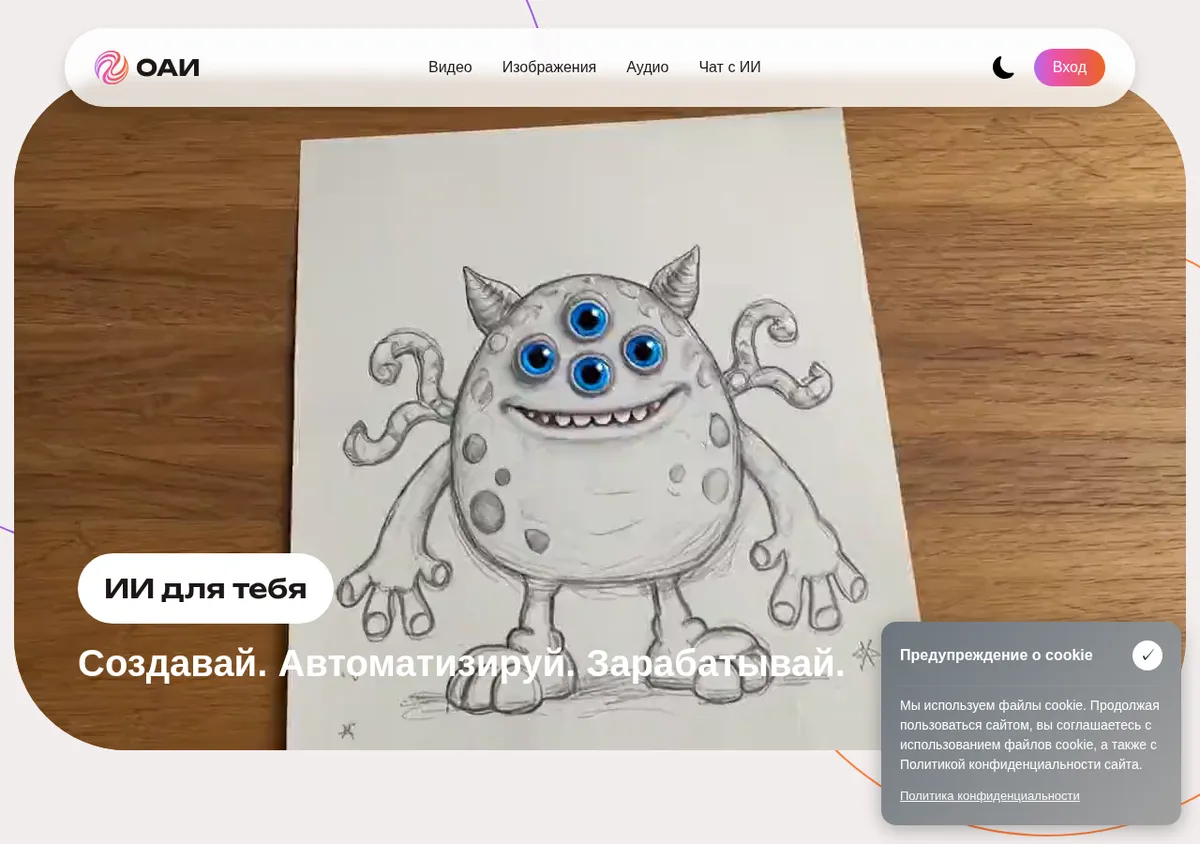Click the word Автоматизируй in the headline
1200x844 pixels.
(427, 663)
